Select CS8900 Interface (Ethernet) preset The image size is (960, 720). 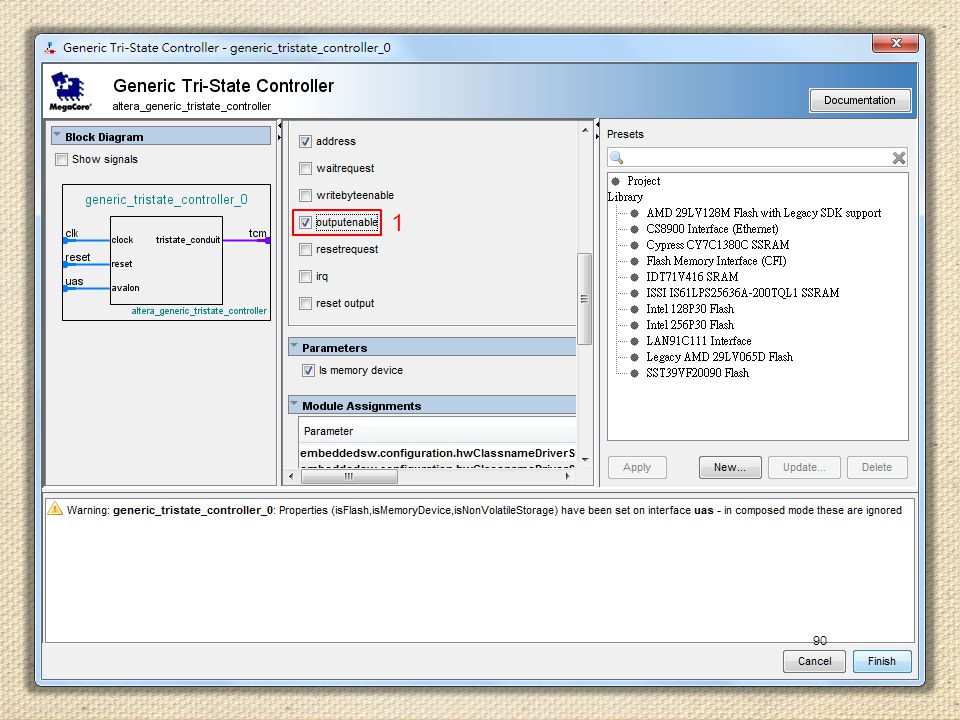(x=712, y=229)
